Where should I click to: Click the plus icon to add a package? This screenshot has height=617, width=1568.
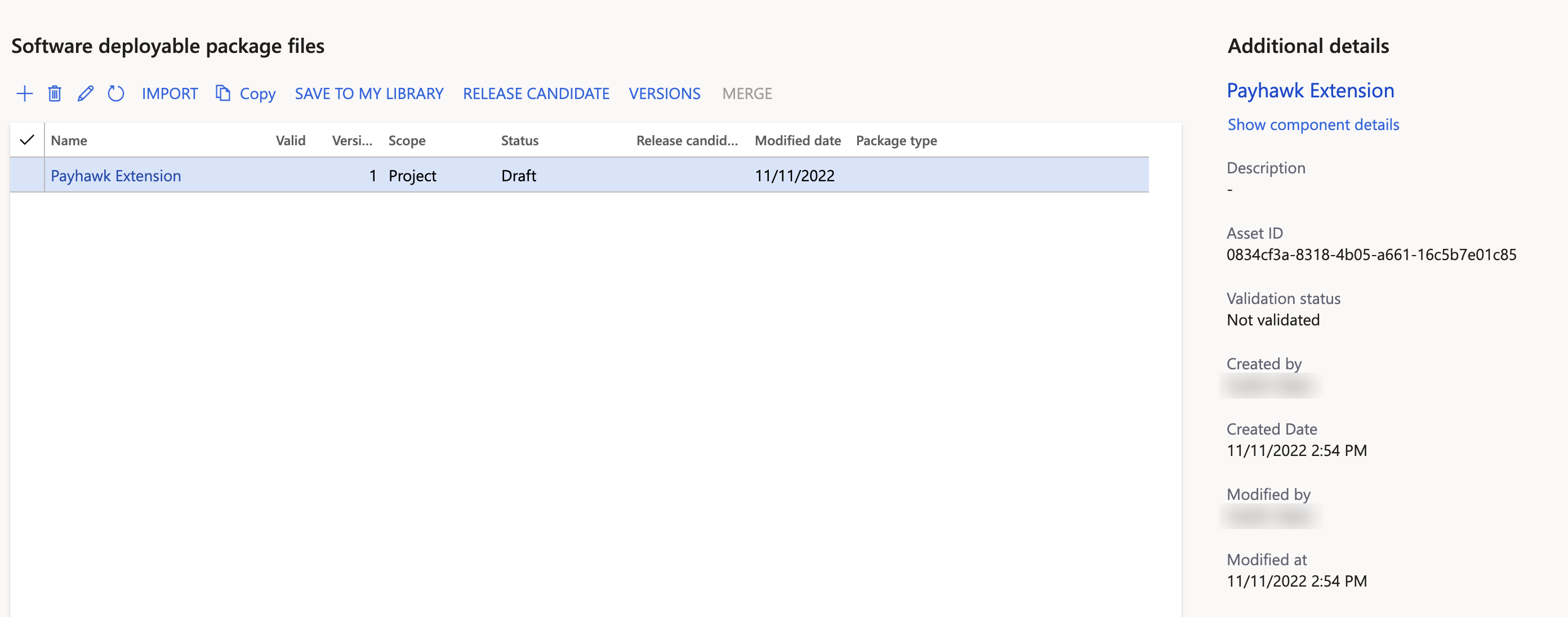[x=24, y=93]
